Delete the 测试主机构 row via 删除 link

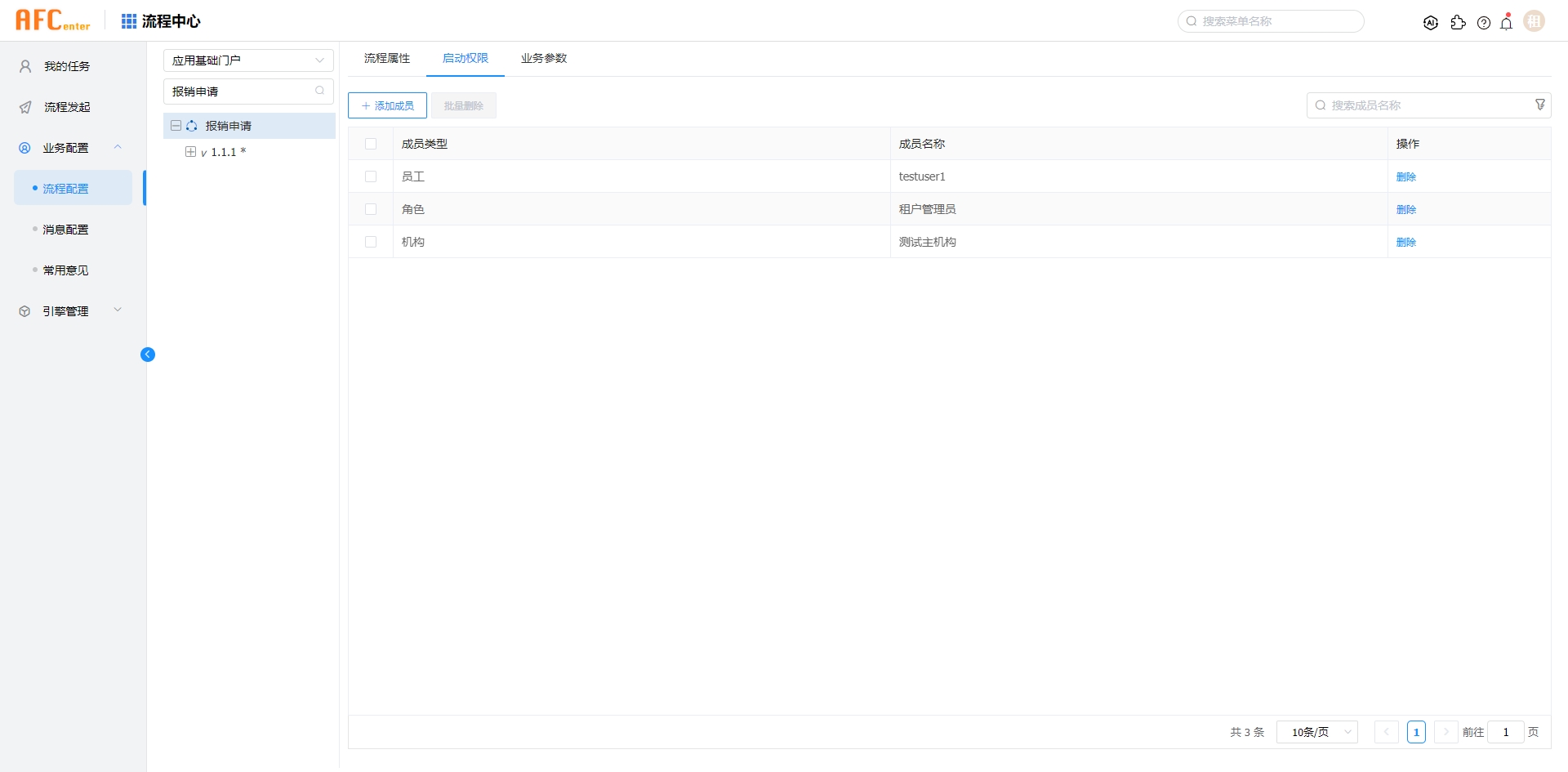(x=1405, y=242)
